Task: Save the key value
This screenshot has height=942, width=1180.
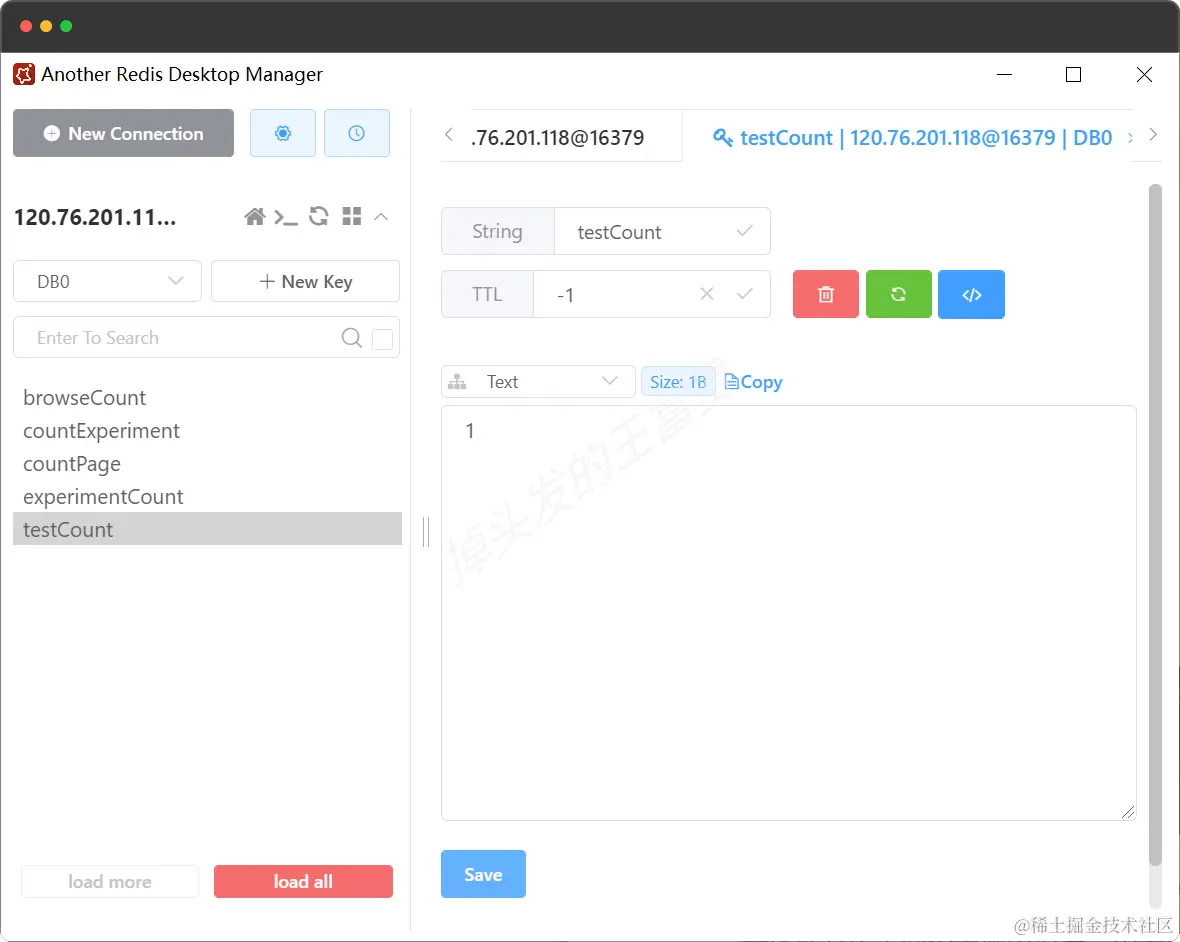Action: (483, 874)
